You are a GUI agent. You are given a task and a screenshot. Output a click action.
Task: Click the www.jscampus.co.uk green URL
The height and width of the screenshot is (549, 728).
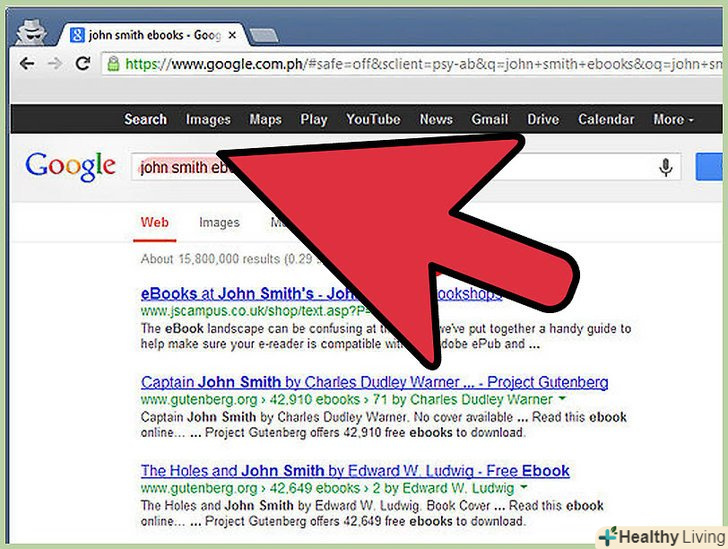[x=255, y=311]
